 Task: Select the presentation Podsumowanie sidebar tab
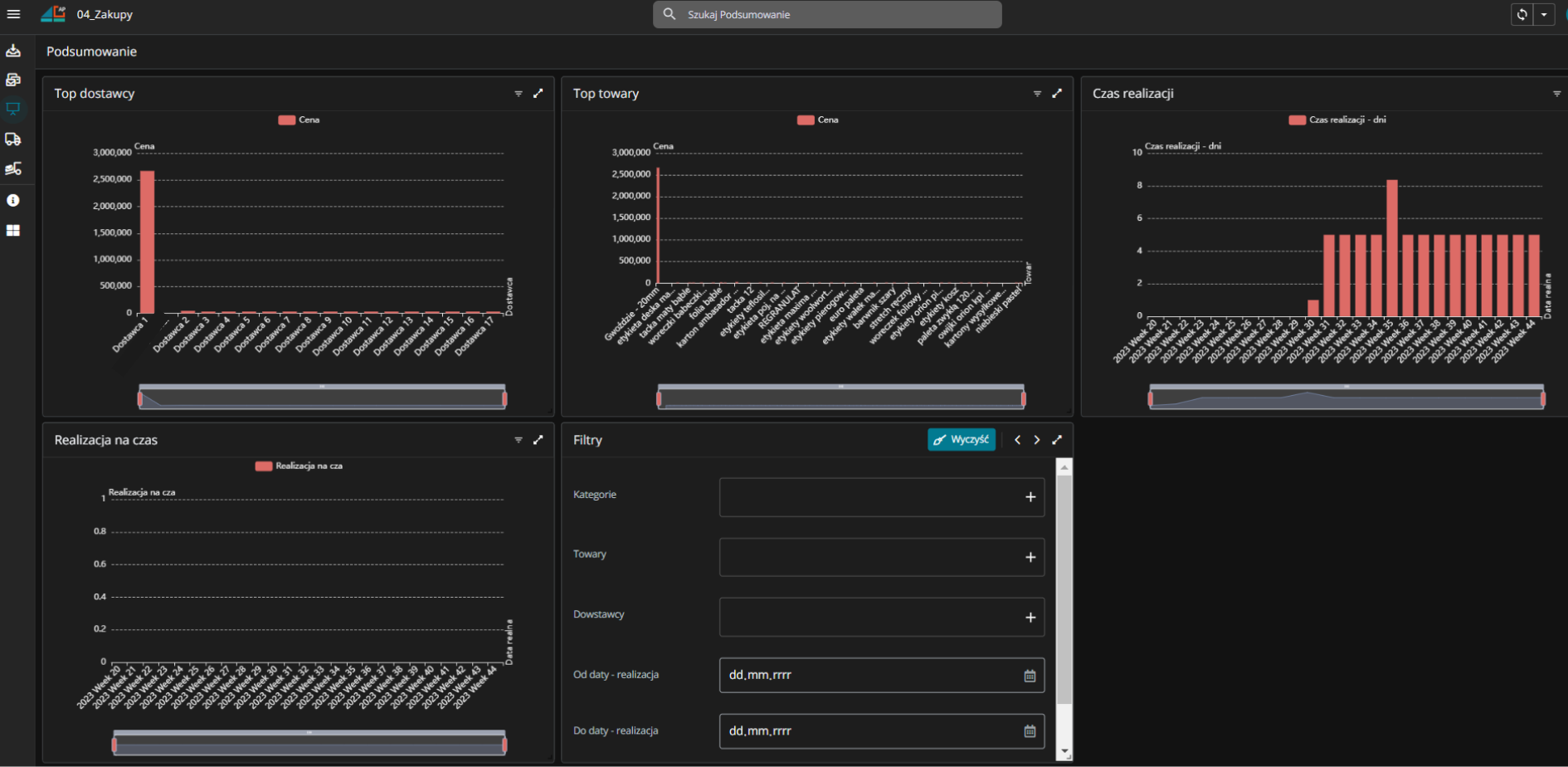pyautogui.click(x=13, y=109)
